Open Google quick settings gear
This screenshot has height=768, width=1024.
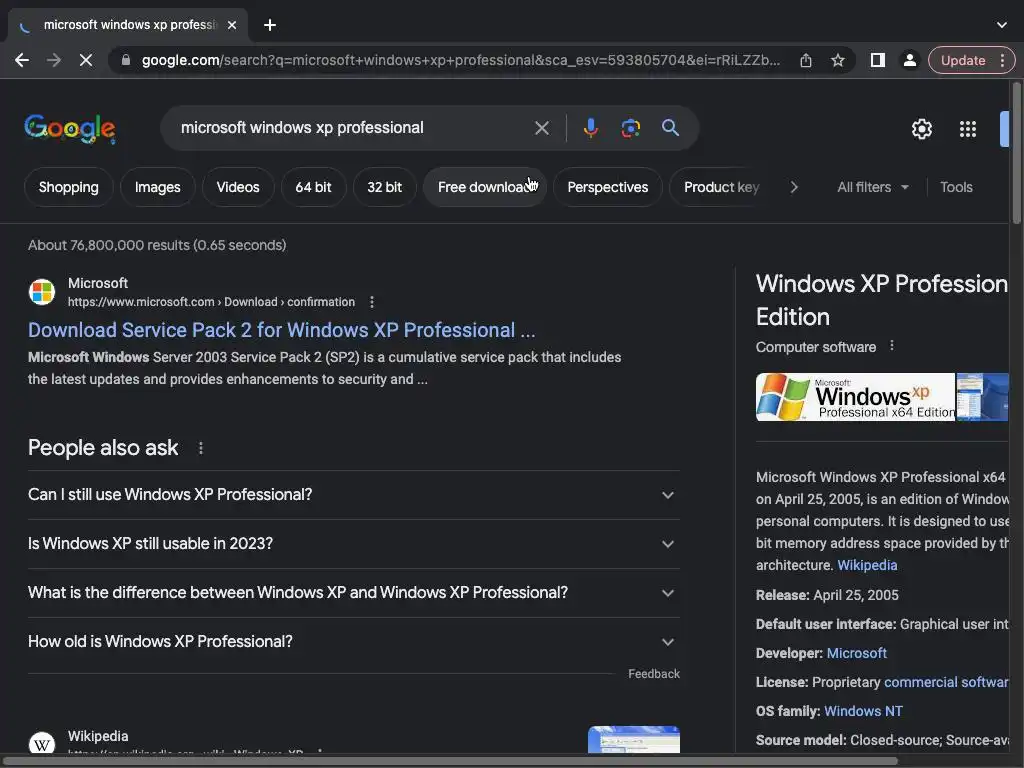click(x=921, y=129)
